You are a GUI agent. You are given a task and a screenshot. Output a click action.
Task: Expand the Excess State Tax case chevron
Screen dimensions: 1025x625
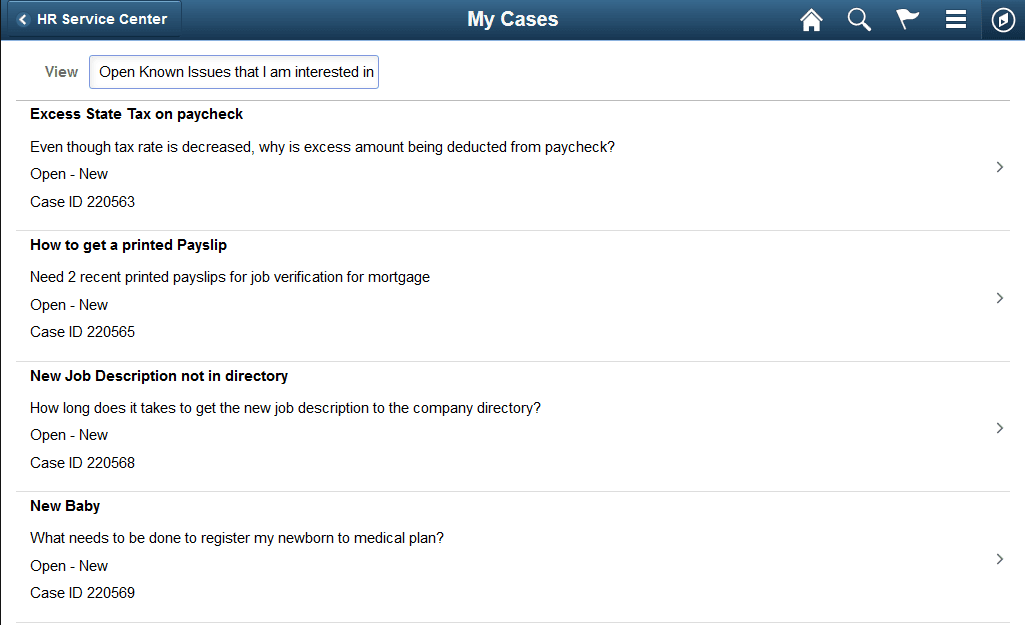pos(999,167)
